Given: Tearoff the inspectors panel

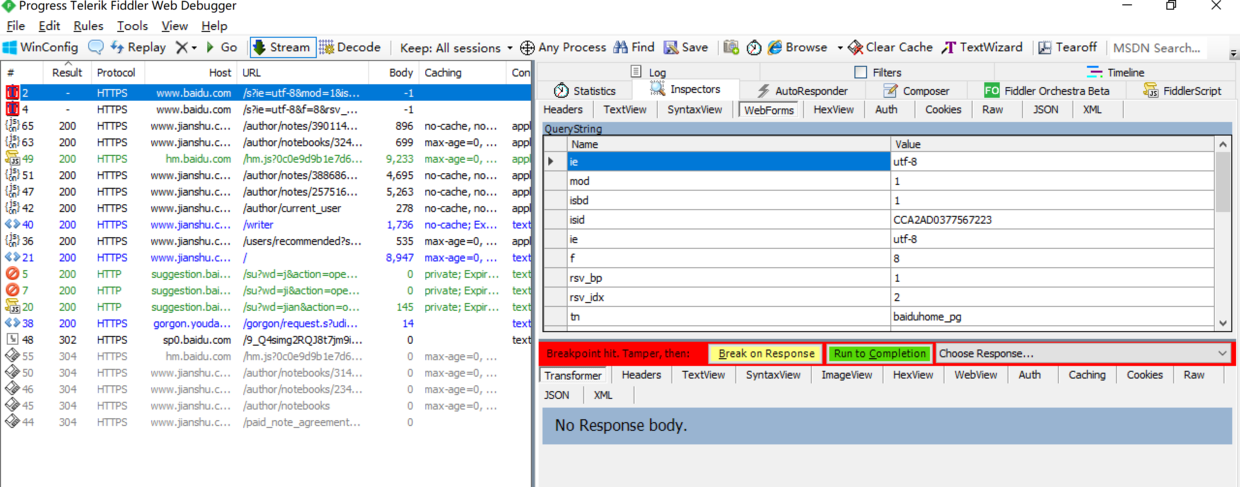Looking at the screenshot, I should 1067,47.
